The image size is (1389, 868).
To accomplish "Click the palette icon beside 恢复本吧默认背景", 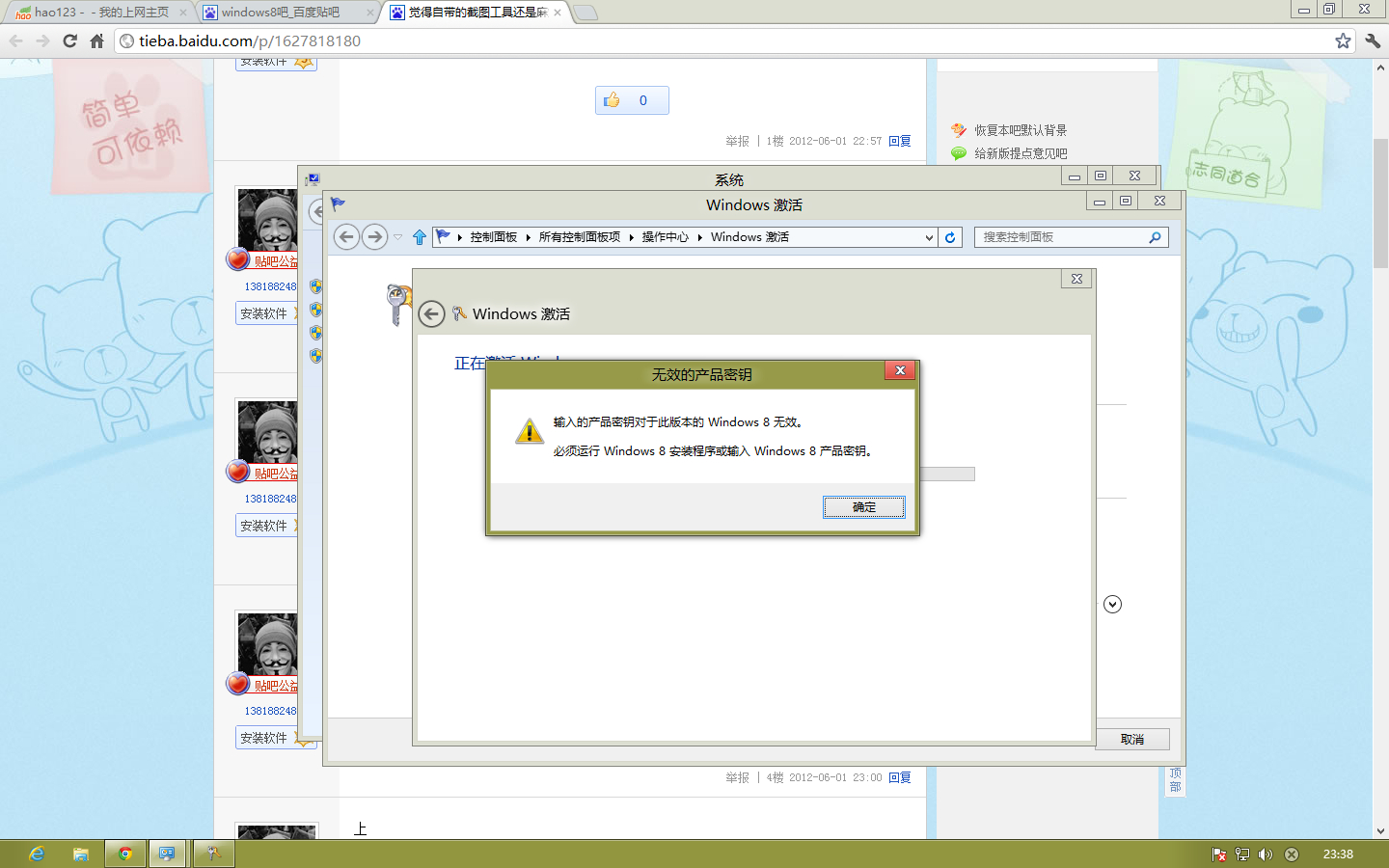I will [x=959, y=130].
